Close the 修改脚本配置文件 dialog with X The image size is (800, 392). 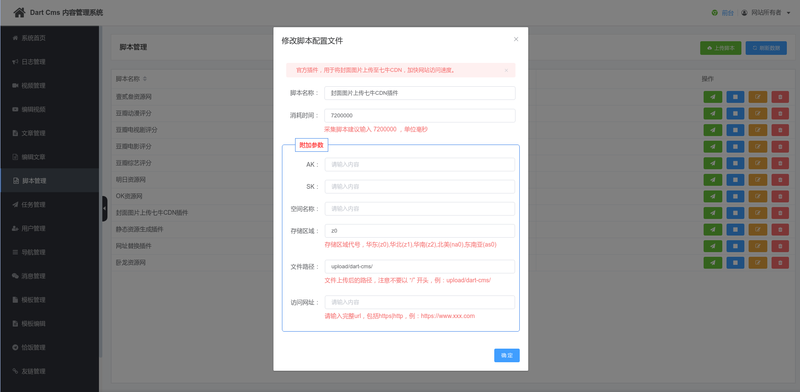click(x=516, y=39)
